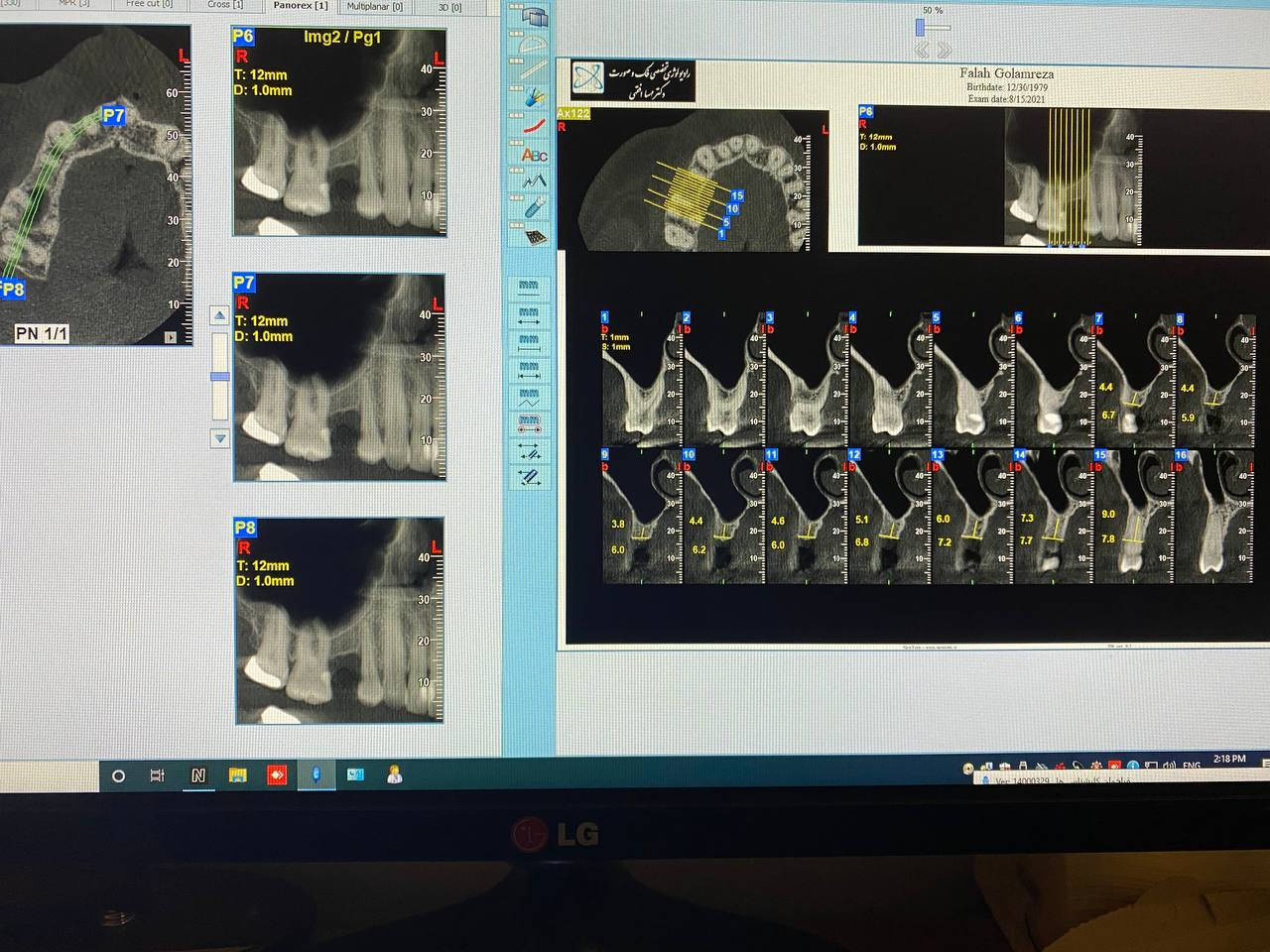Switch to the Free cut [0] tab
Viewport: 1270px width, 952px height.
149,4
